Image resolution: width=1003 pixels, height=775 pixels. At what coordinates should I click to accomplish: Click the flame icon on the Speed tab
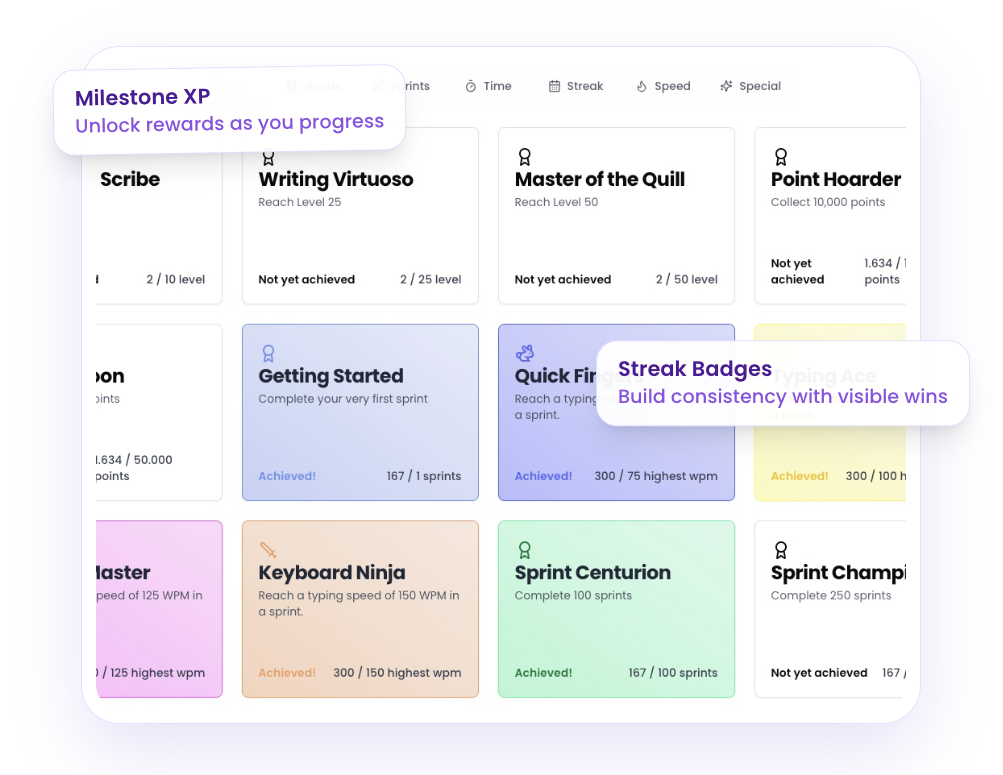pos(641,86)
